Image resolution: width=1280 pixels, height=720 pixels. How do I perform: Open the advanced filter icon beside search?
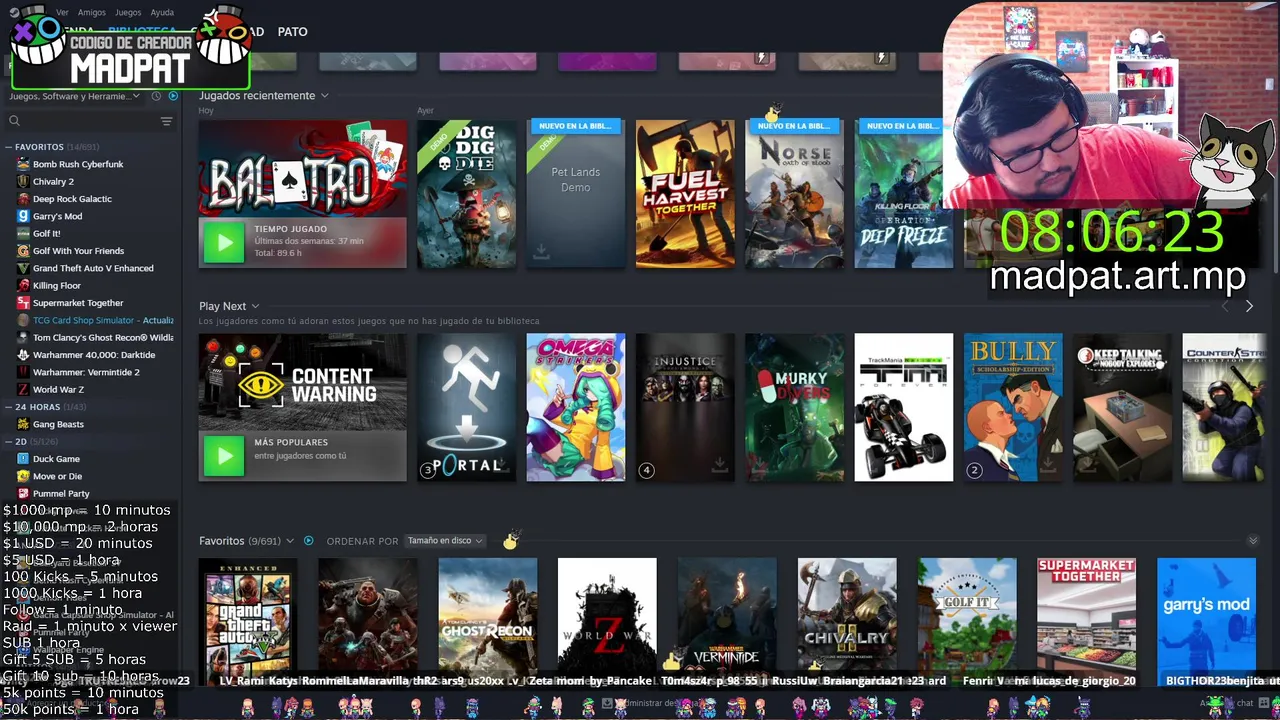point(166,121)
